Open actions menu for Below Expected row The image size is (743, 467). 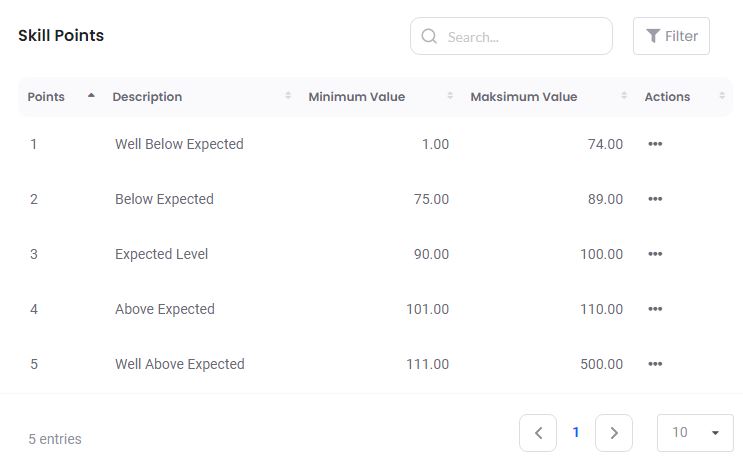tap(655, 199)
